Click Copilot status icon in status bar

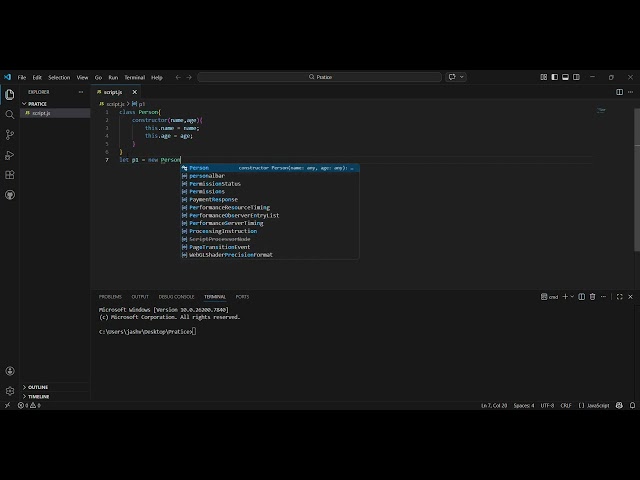coord(619,405)
